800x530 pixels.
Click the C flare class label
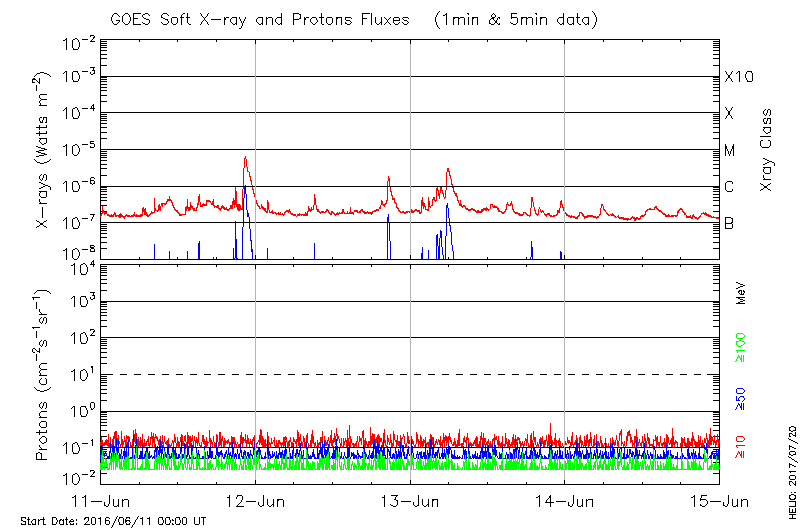pyautogui.click(x=729, y=187)
